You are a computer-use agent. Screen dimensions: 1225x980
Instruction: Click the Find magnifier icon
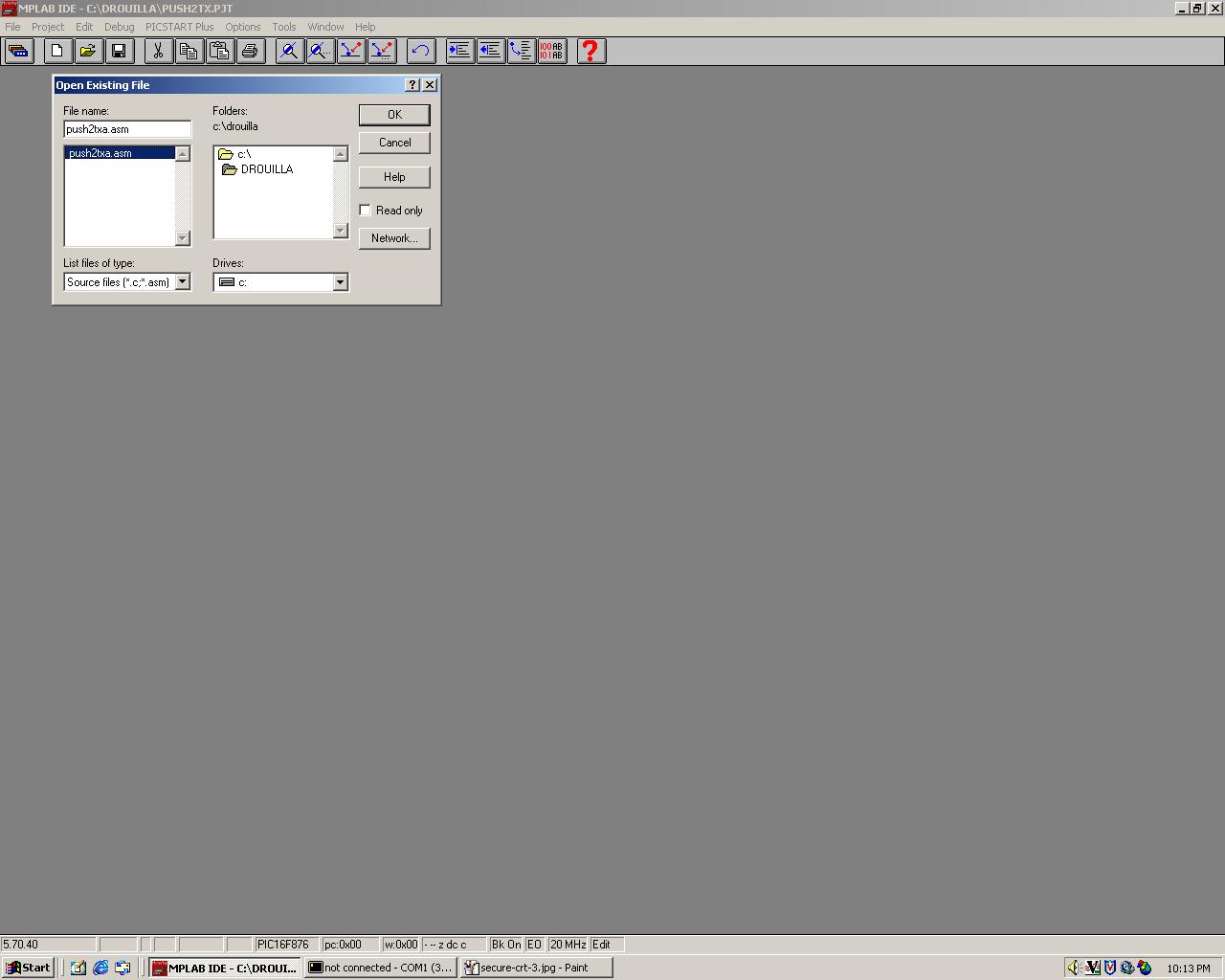pos(289,51)
